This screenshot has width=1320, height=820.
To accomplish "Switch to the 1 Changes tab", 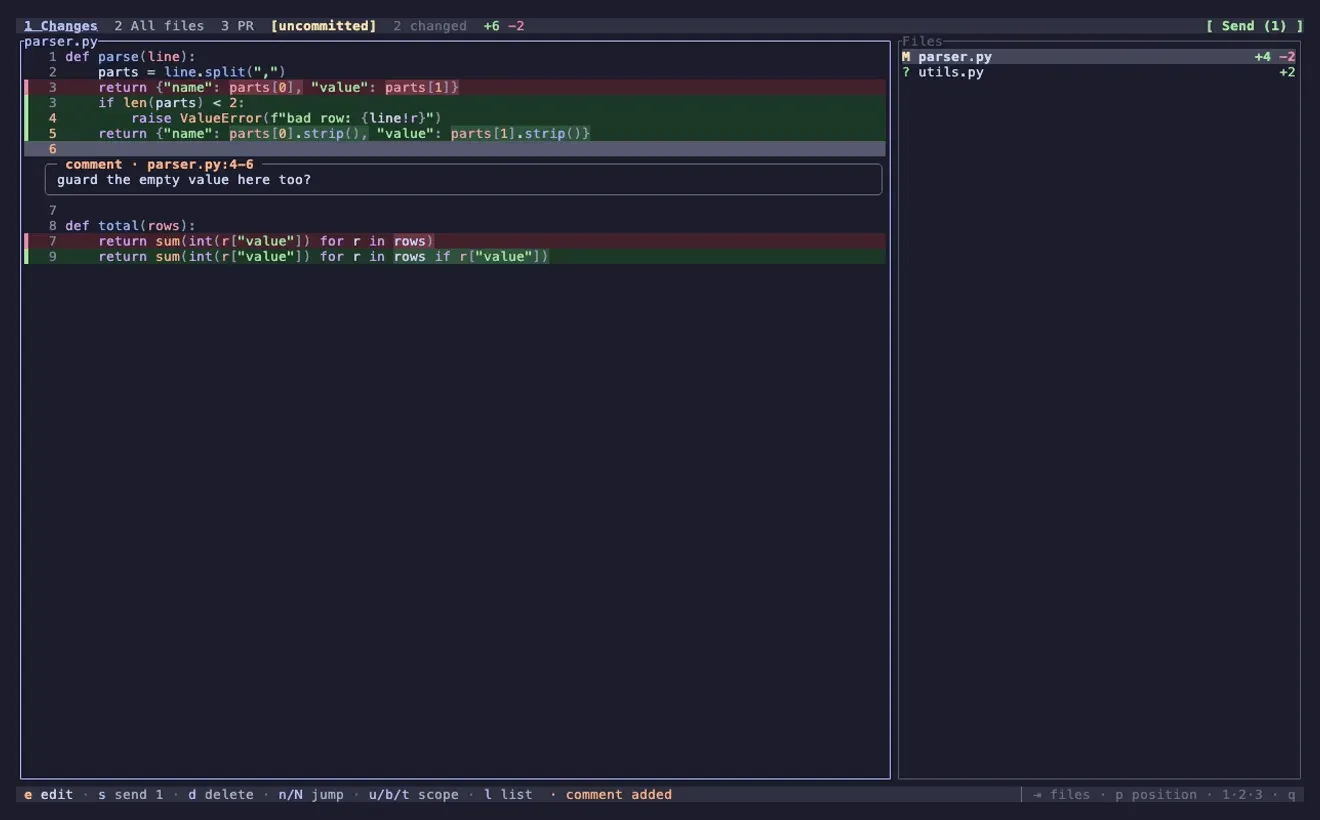I will pyautogui.click(x=61, y=26).
